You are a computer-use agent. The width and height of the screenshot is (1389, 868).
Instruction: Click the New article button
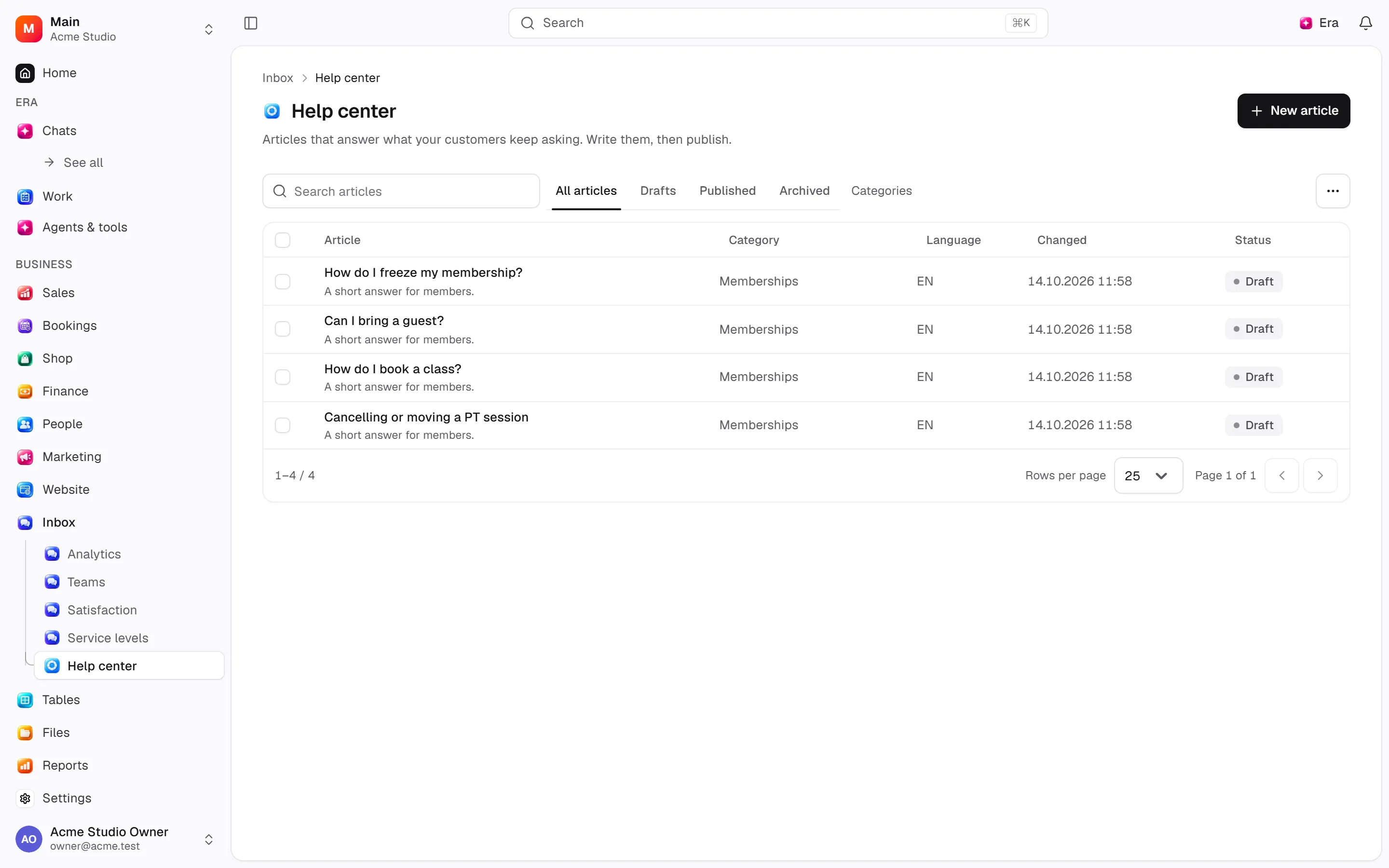tap(1293, 111)
